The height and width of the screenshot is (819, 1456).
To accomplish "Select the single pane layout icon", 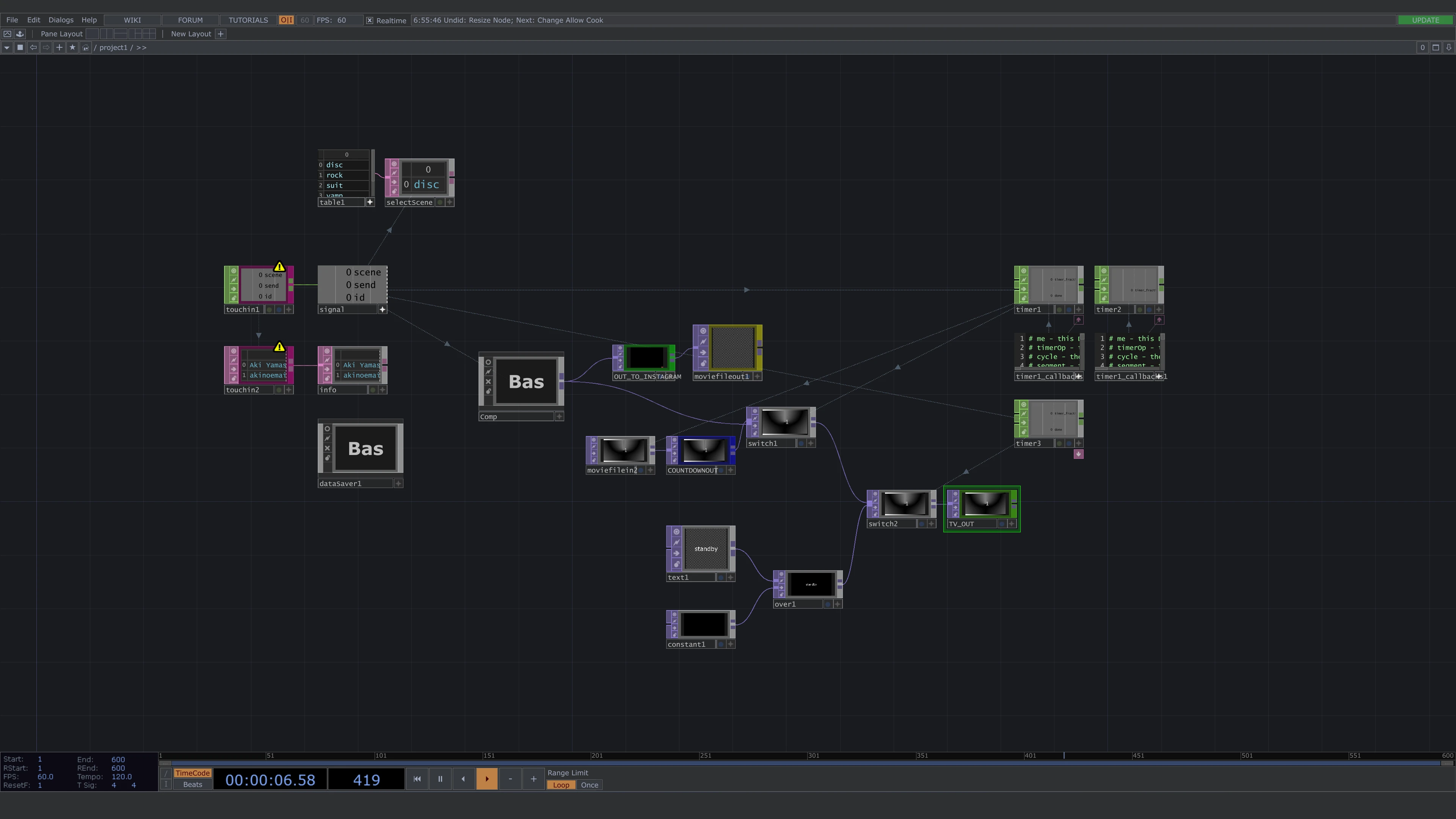I will click(x=92, y=34).
